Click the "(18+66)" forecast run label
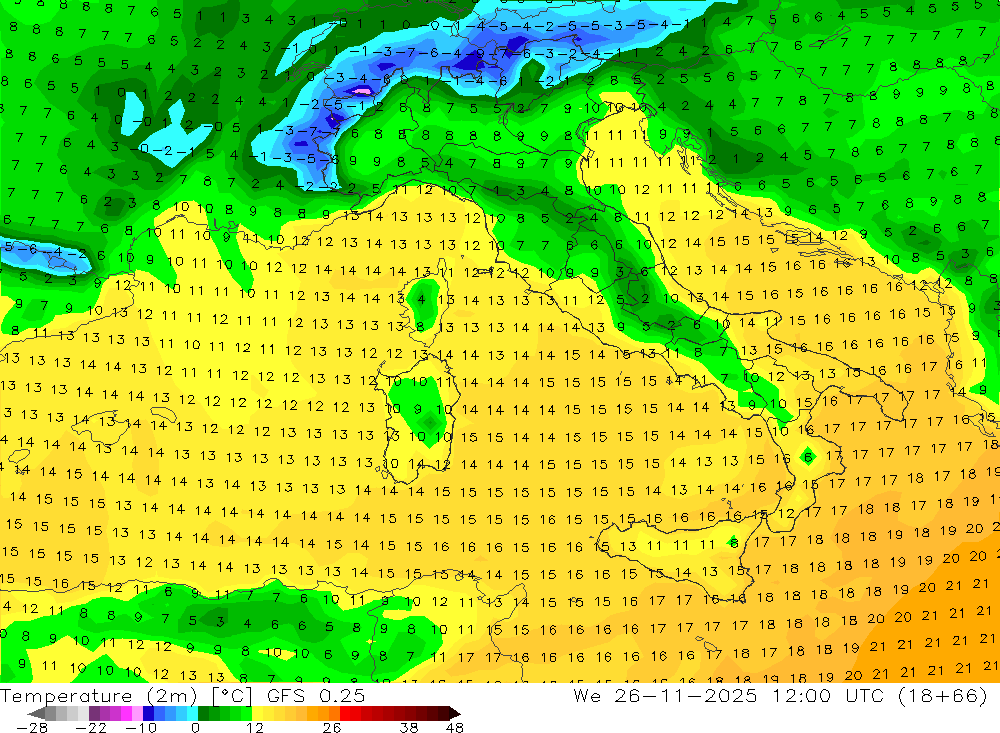This screenshot has height=733, width=1000. [943, 695]
